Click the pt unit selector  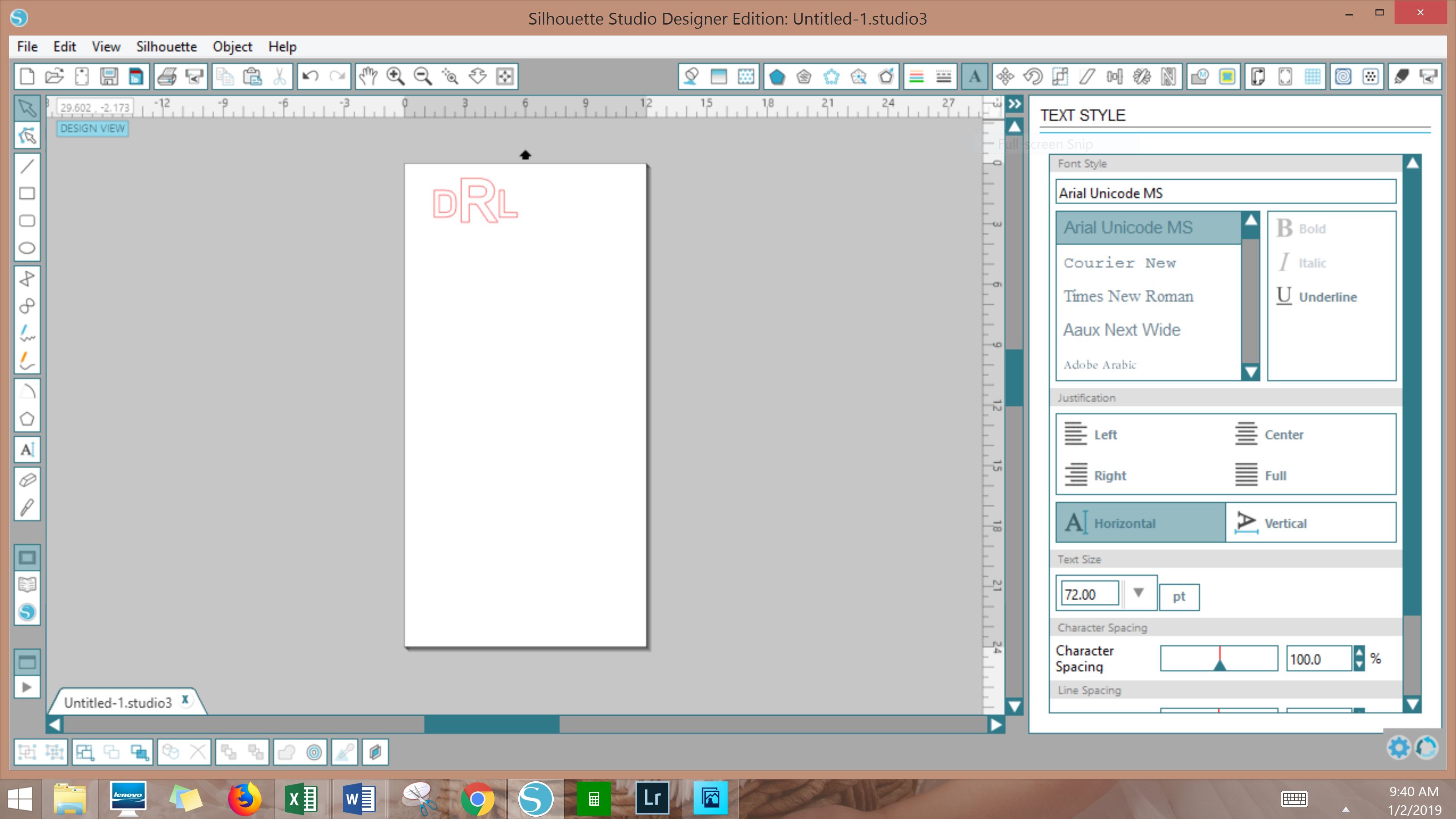point(1179,597)
